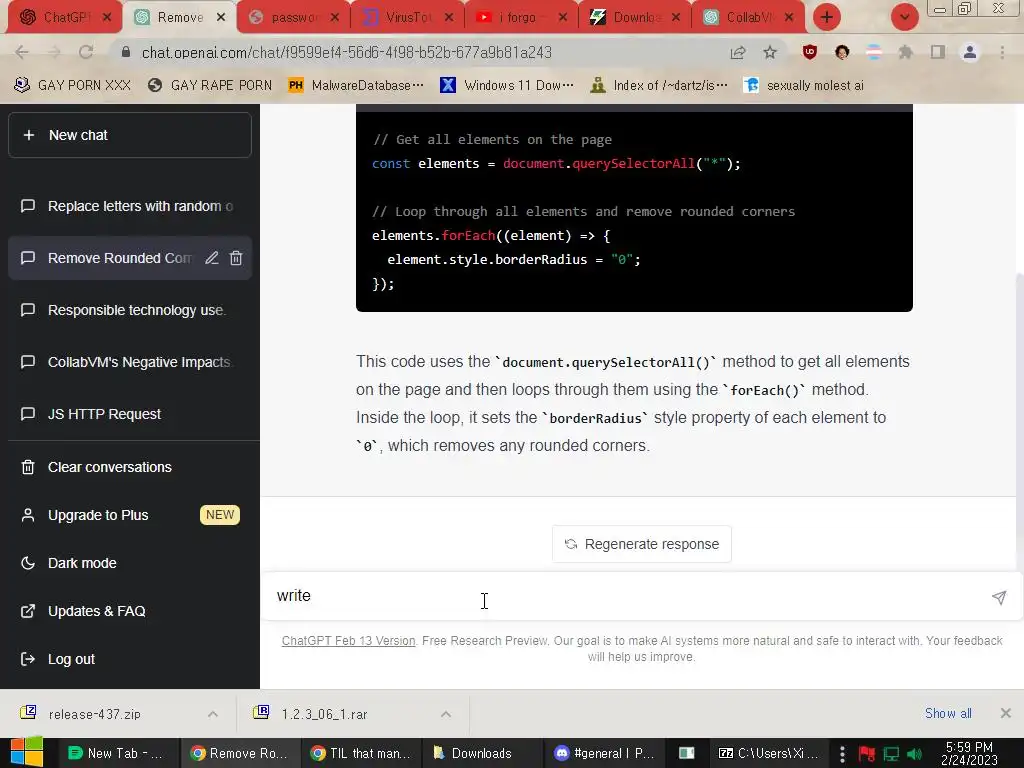Open the ChatGPT Feb 13 Version link
Screen dimensions: 1024x768
tap(348, 641)
